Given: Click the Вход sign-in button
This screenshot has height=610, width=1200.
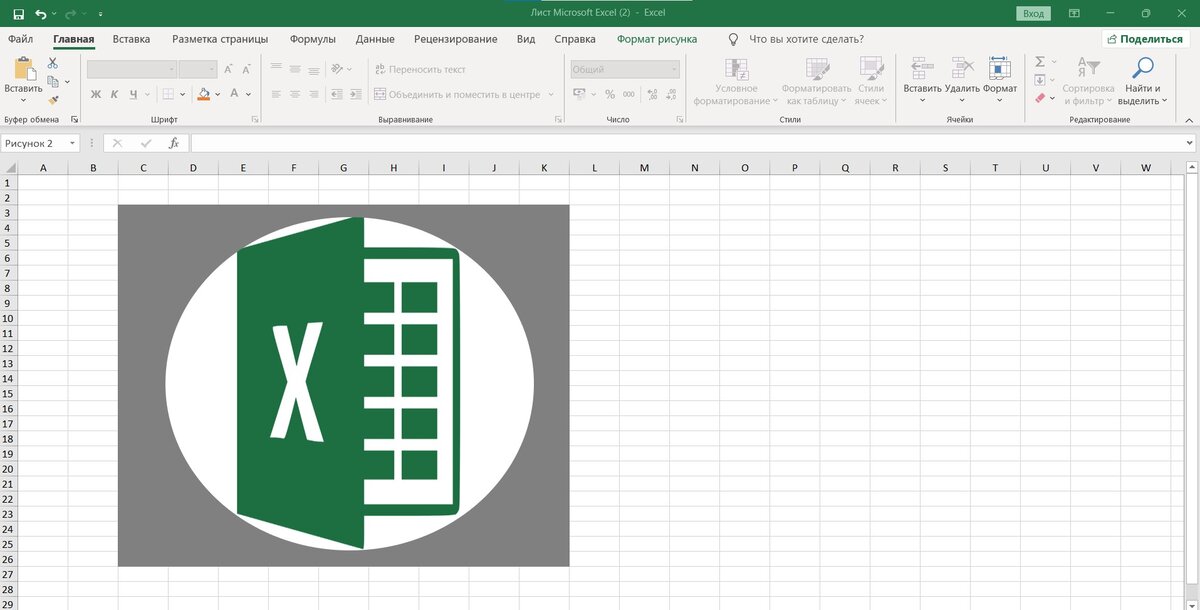Looking at the screenshot, I should [x=1033, y=14].
